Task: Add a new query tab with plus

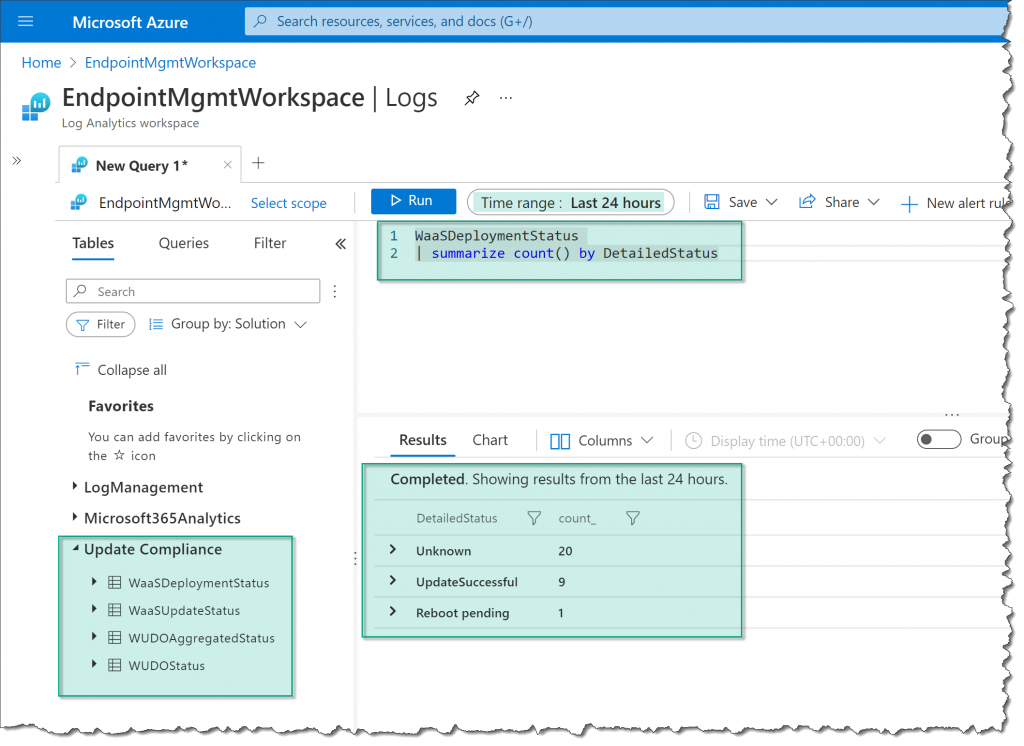Action: point(258,163)
